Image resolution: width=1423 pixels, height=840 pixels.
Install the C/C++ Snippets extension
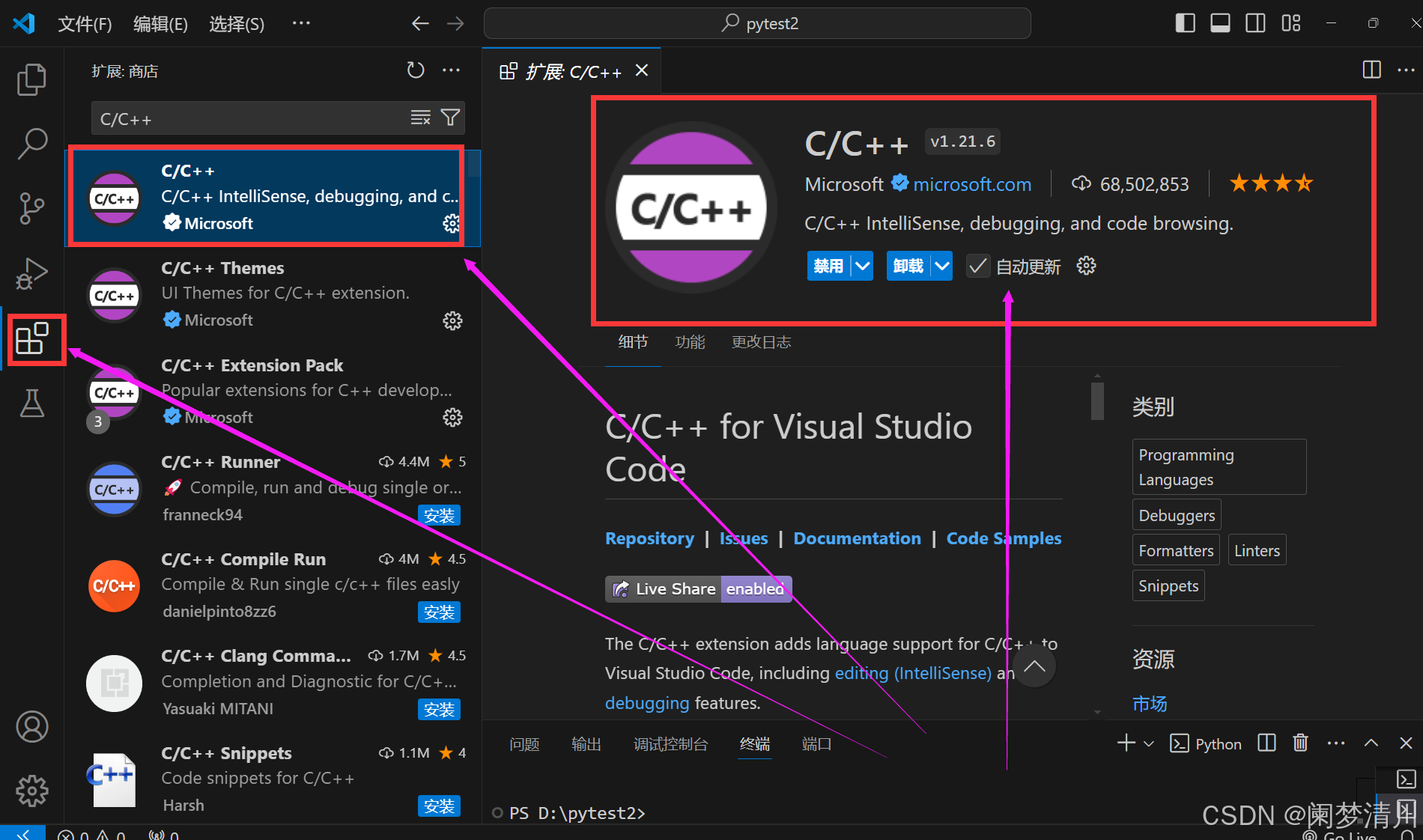(x=439, y=806)
